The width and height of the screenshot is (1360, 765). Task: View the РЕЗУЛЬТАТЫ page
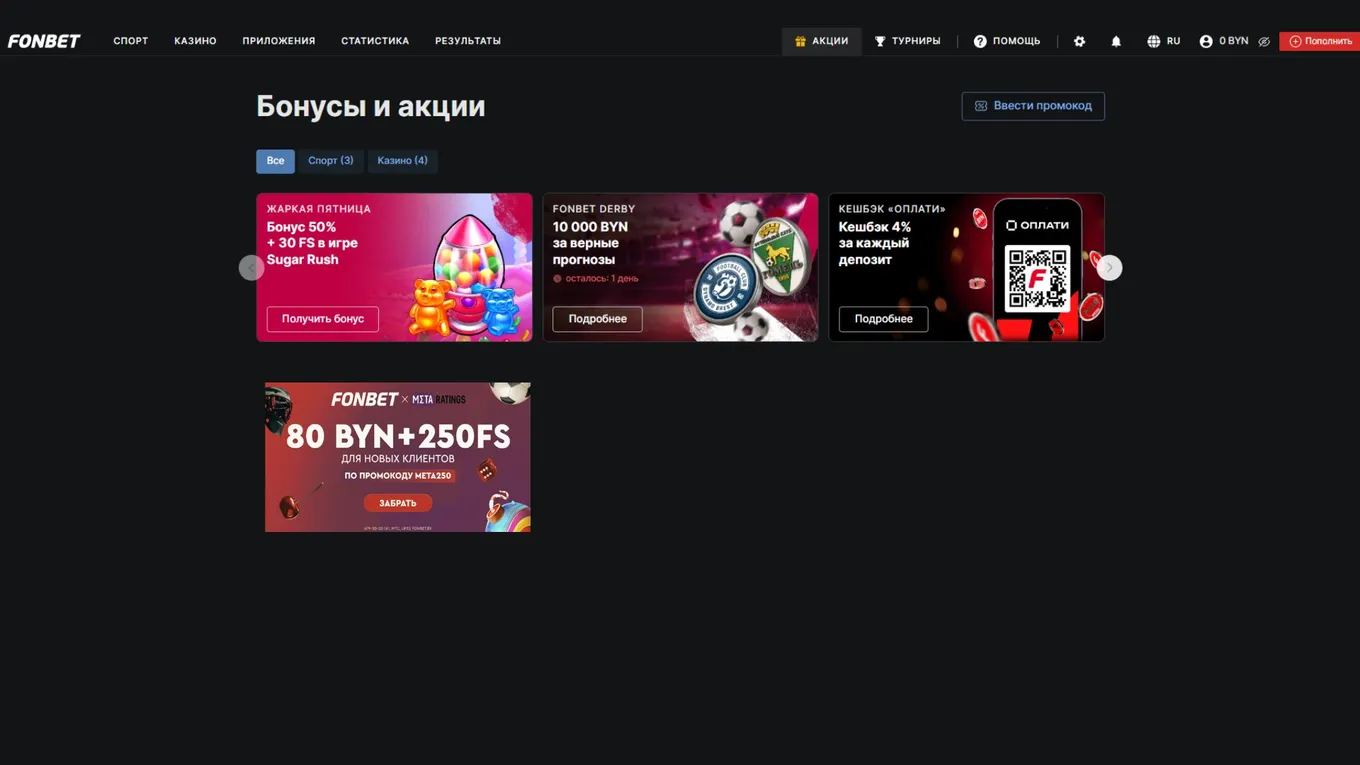click(x=468, y=41)
